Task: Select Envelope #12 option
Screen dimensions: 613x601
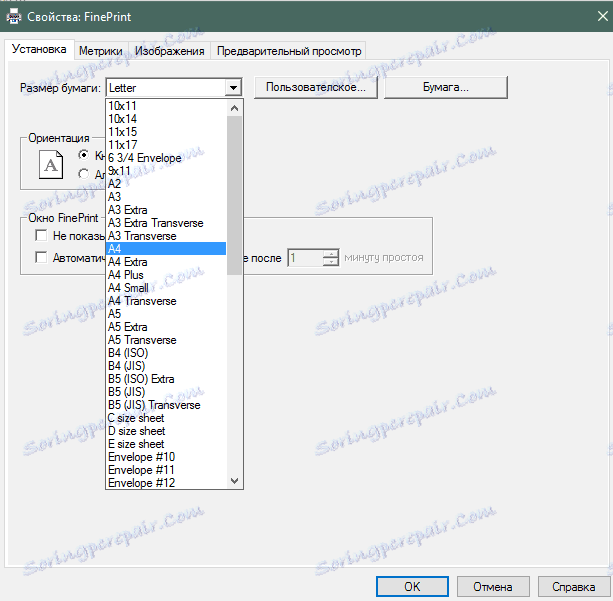Action: [166, 483]
